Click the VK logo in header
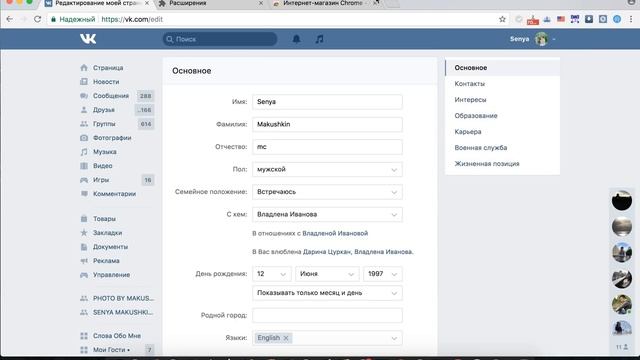 [x=88, y=39]
